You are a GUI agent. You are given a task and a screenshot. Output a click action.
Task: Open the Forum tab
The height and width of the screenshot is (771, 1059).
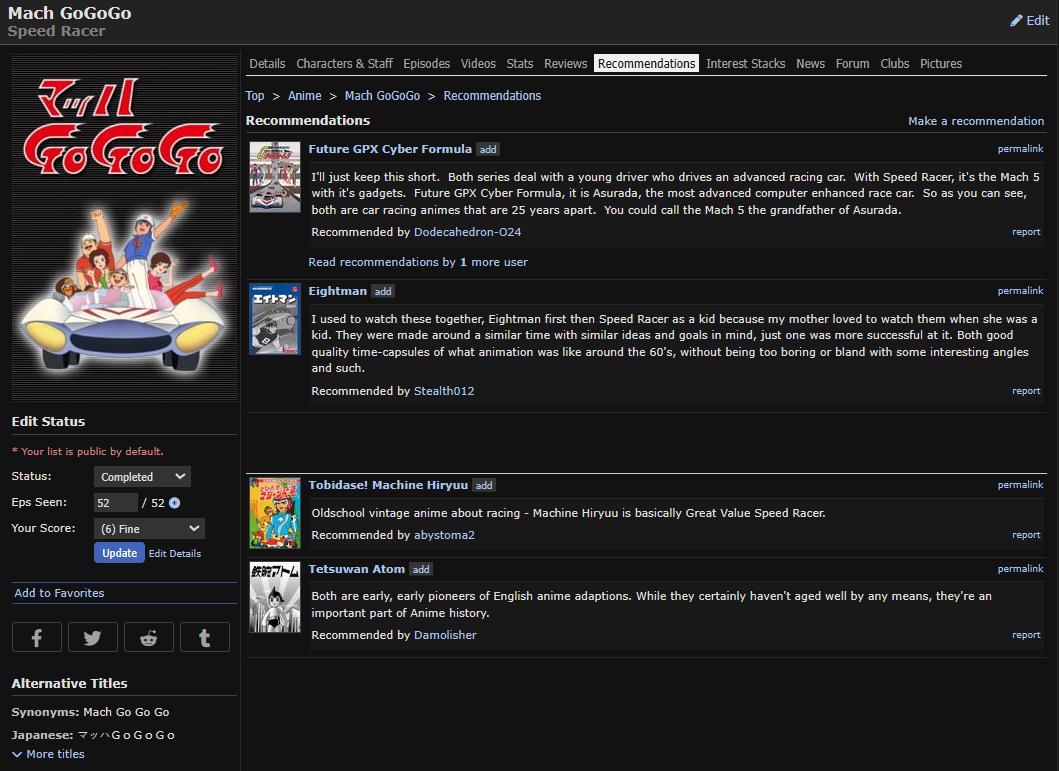pyautogui.click(x=852, y=63)
